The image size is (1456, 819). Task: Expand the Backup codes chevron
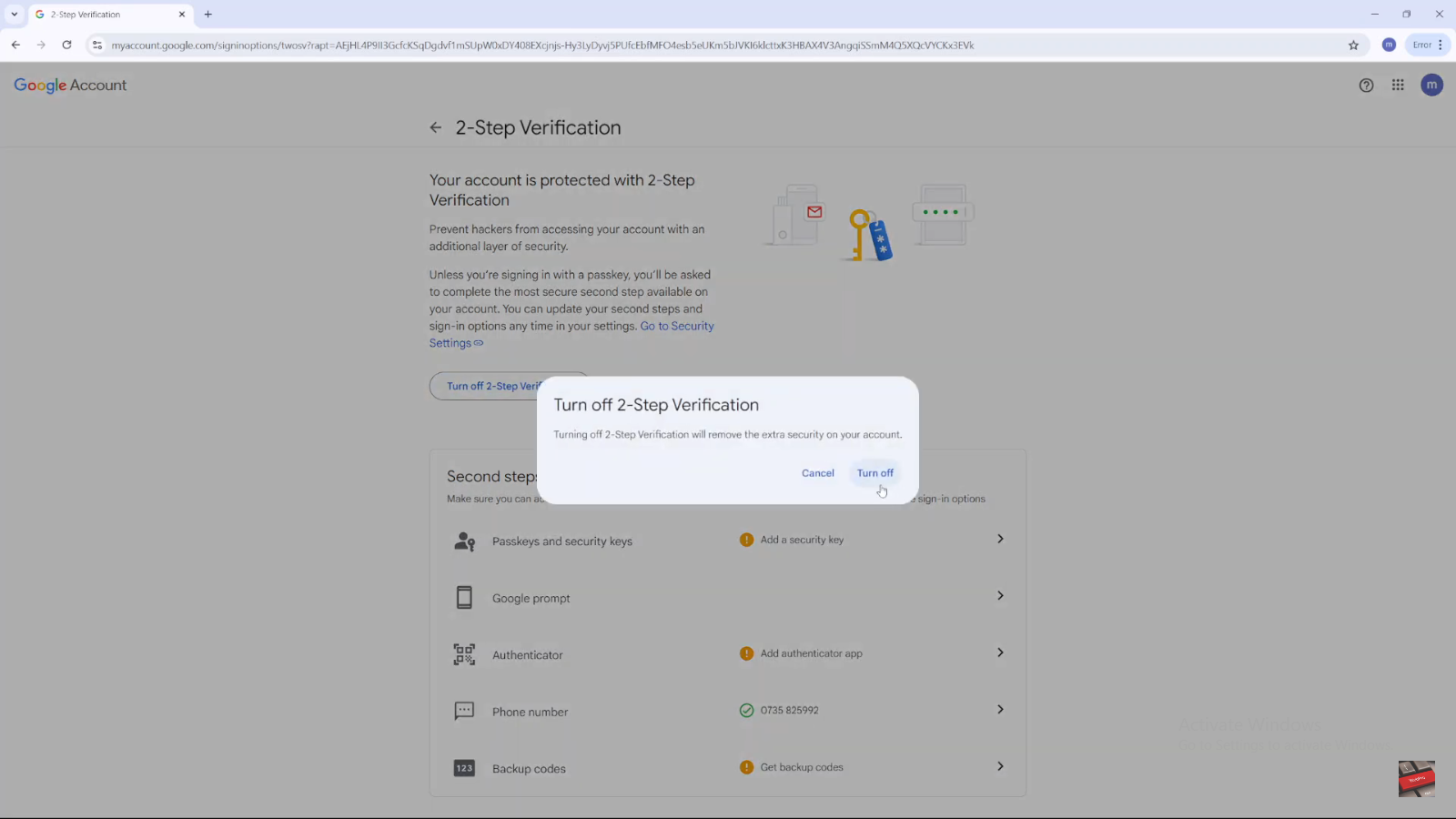(1000, 766)
